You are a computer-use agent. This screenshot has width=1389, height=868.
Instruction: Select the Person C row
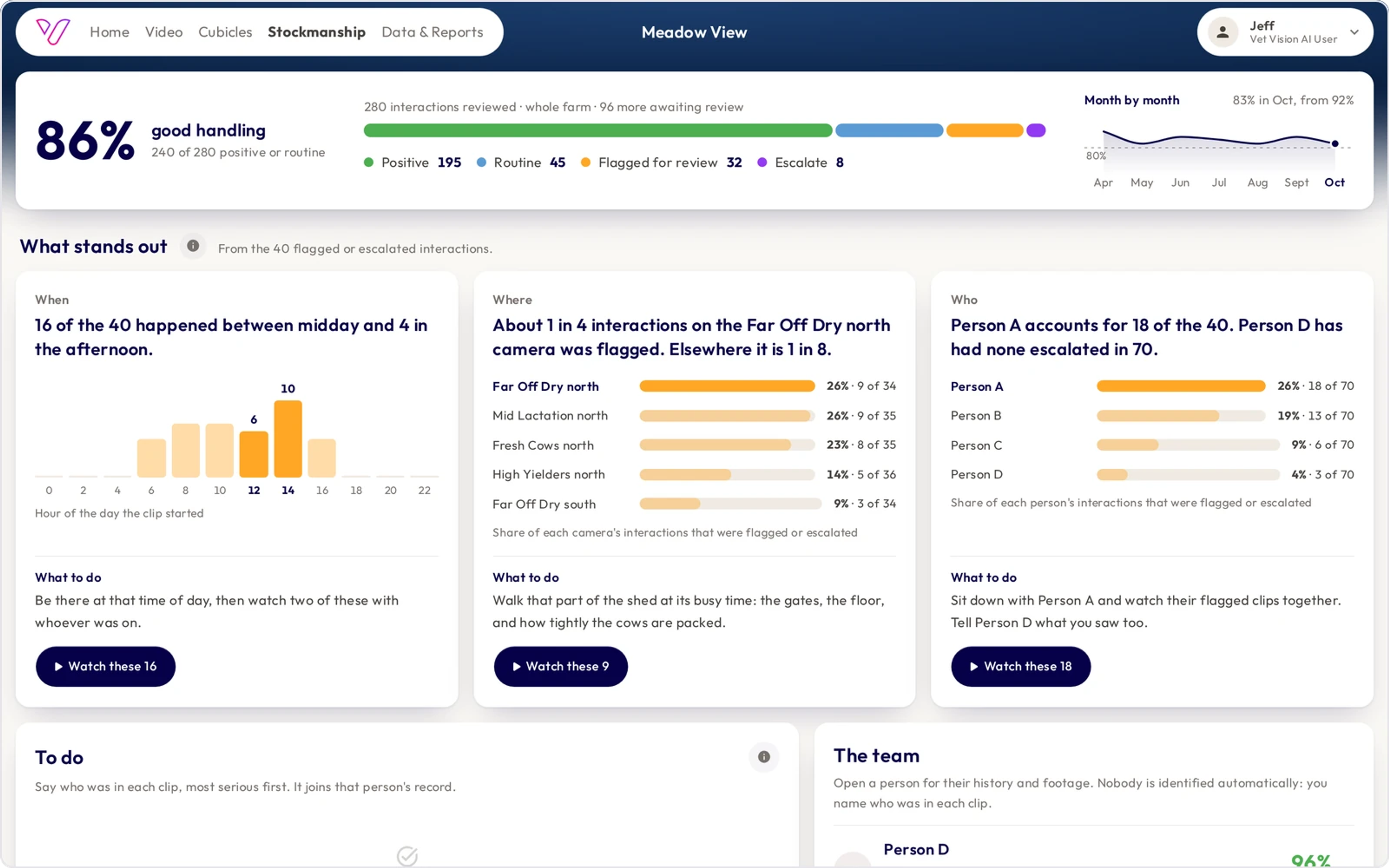pyautogui.click(x=1152, y=445)
